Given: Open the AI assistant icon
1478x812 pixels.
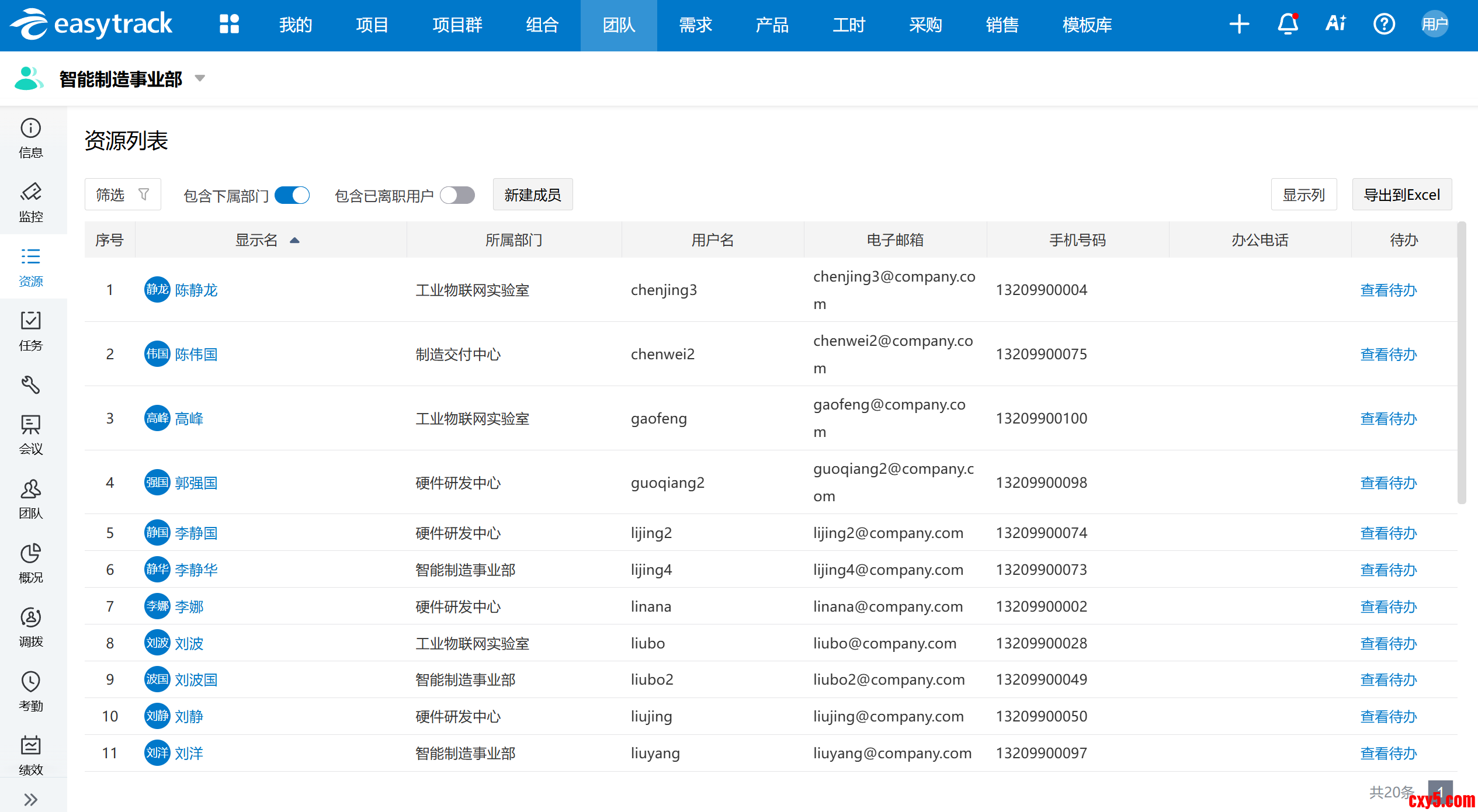Looking at the screenshot, I should click(1335, 25).
